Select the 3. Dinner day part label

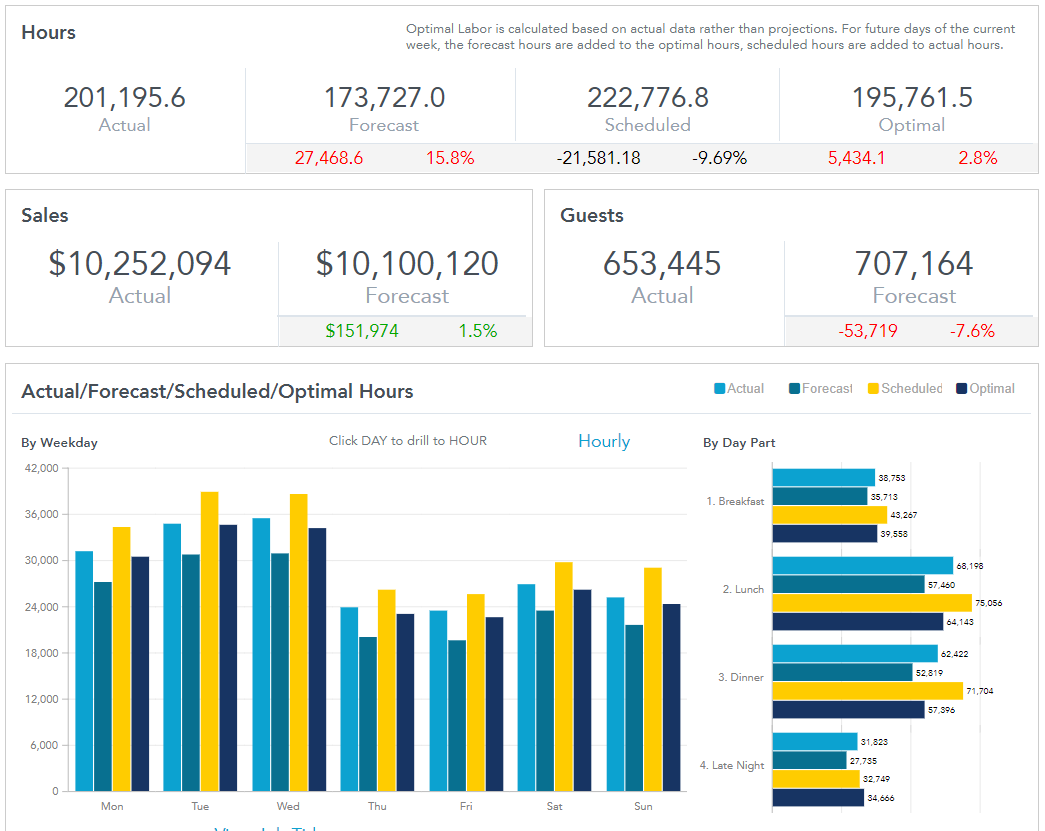point(740,677)
